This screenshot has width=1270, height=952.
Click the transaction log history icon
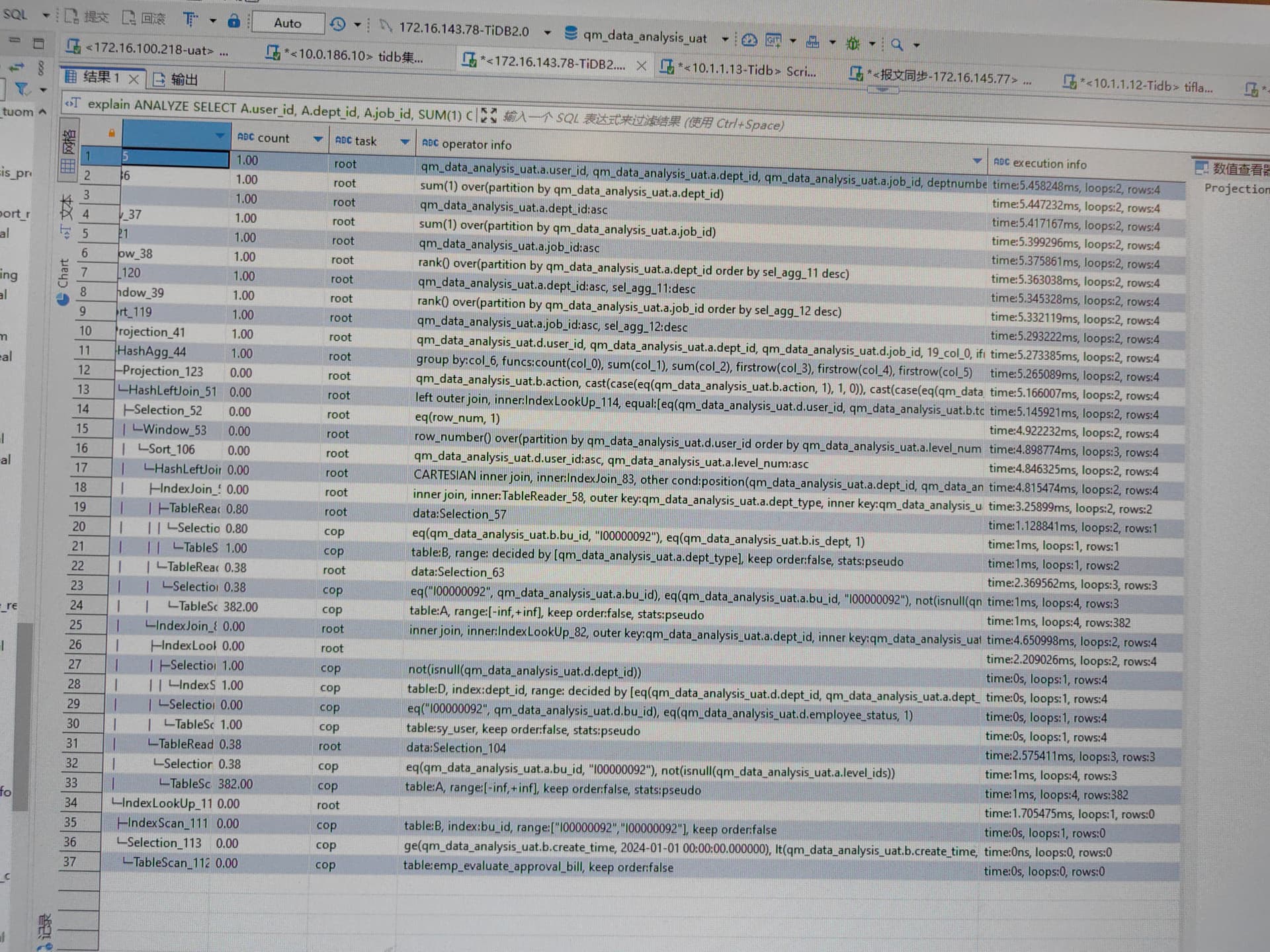coord(338,24)
